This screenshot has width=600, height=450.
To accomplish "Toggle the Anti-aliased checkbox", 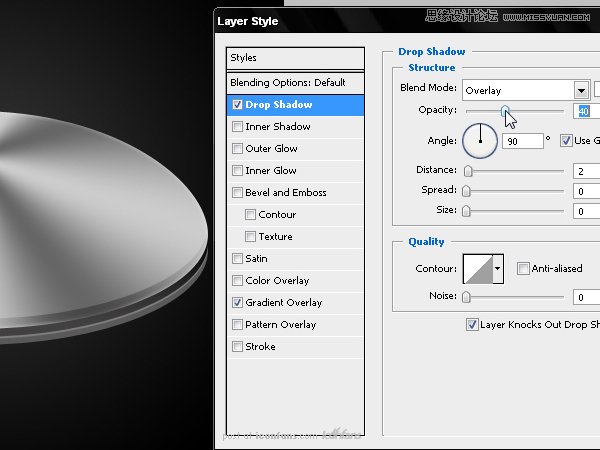I will (523, 268).
